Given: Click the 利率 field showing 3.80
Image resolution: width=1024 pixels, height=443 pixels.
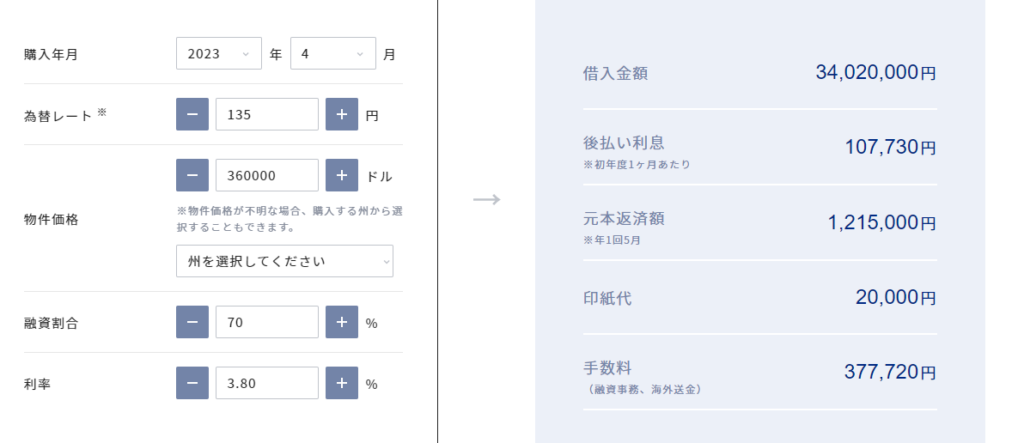Looking at the screenshot, I should tap(266, 383).
